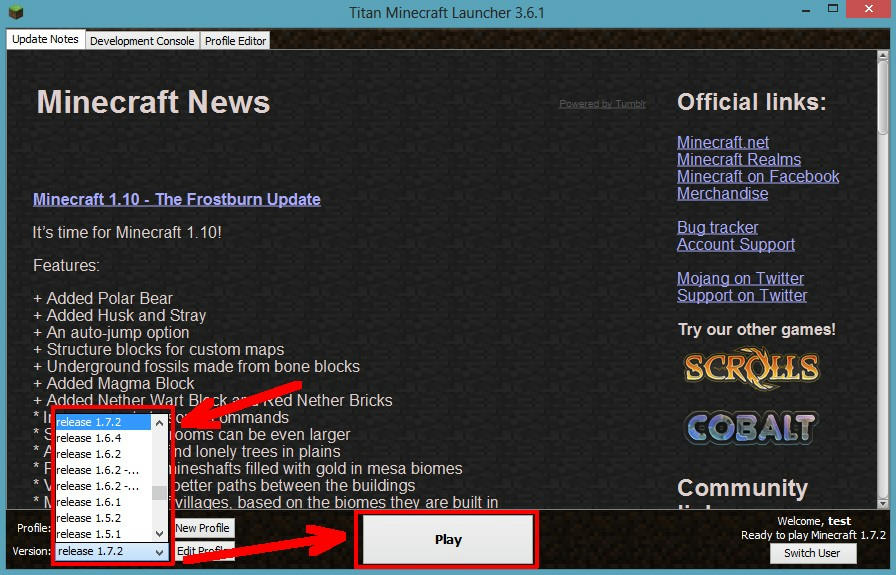Select release 1.6.4 in the version list

coord(103,438)
